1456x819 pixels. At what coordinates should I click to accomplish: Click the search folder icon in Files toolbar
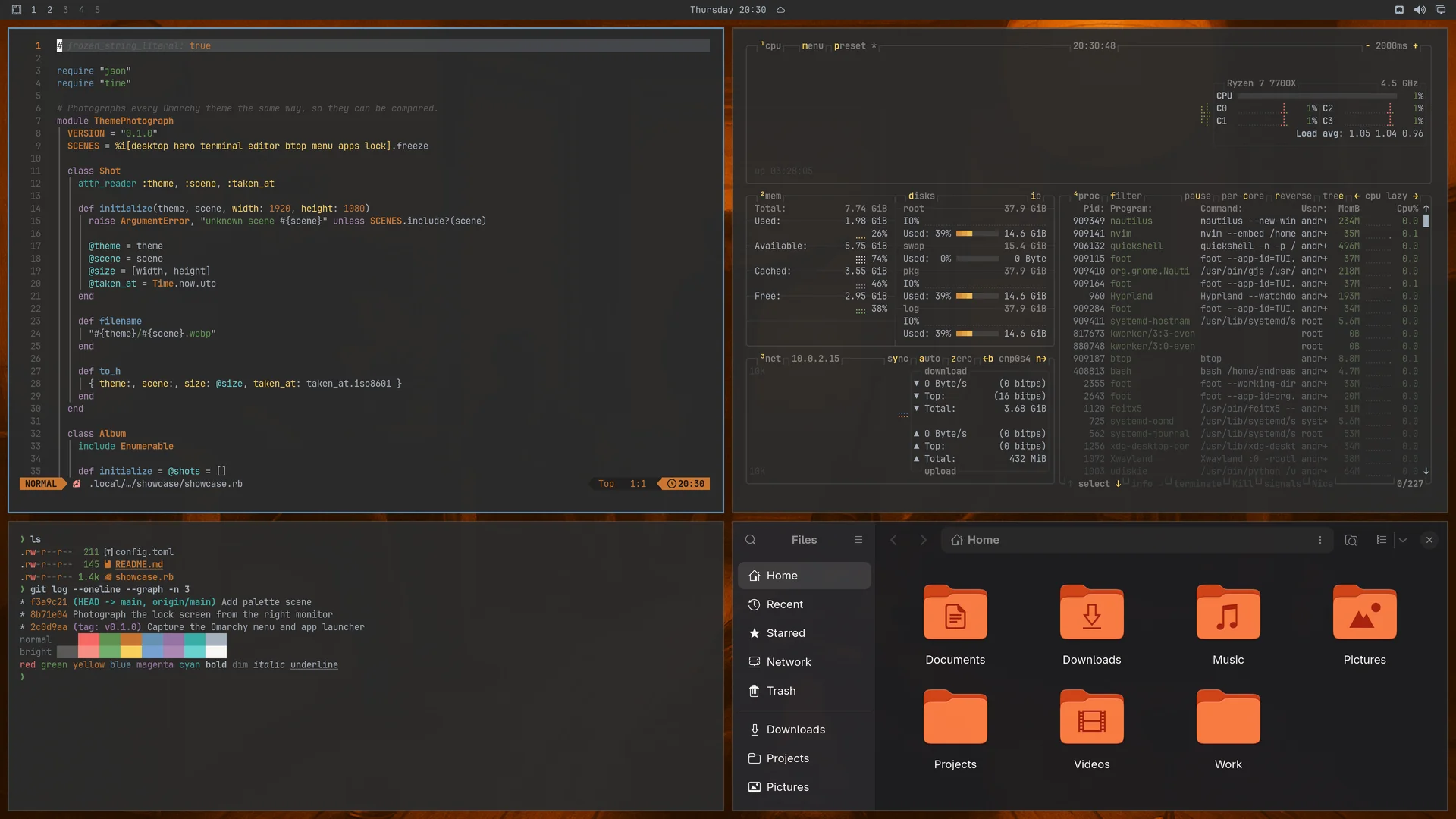1351,540
